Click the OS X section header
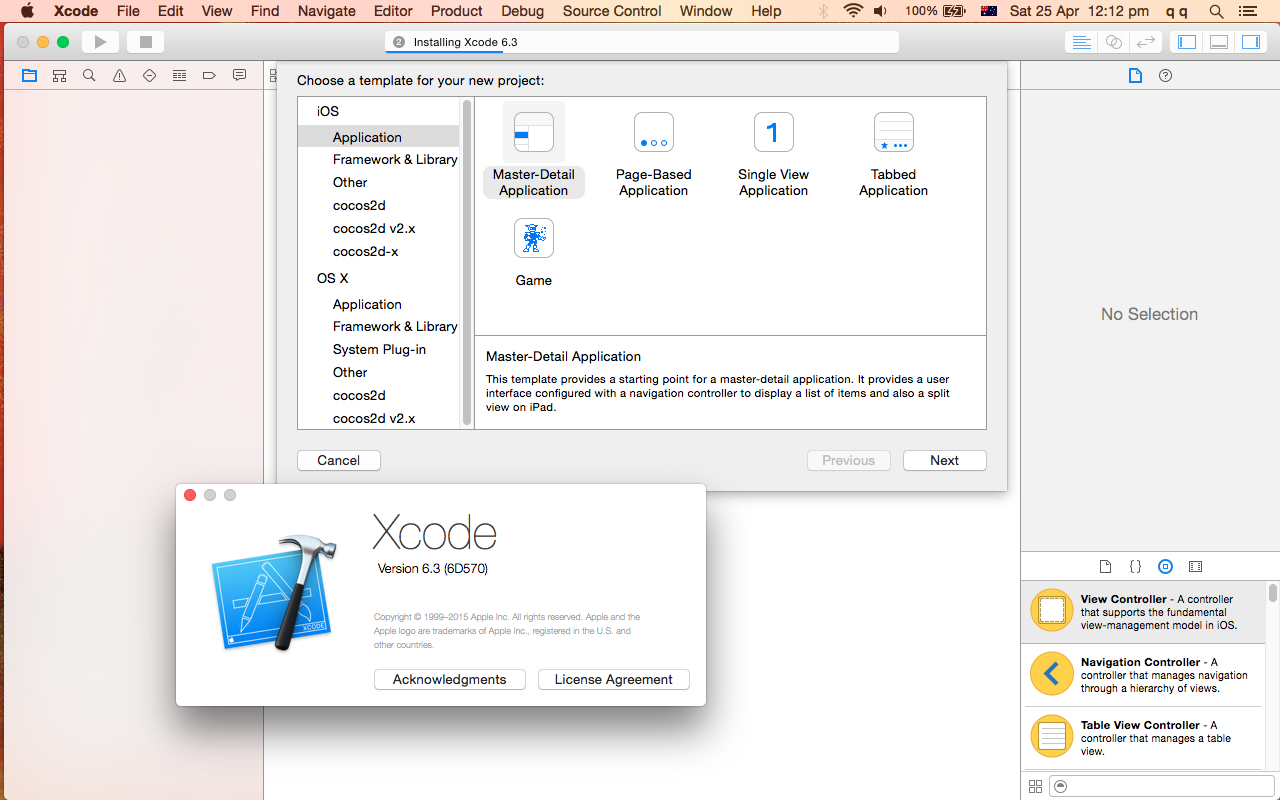The height and width of the screenshot is (800, 1280). click(x=333, y=278)
